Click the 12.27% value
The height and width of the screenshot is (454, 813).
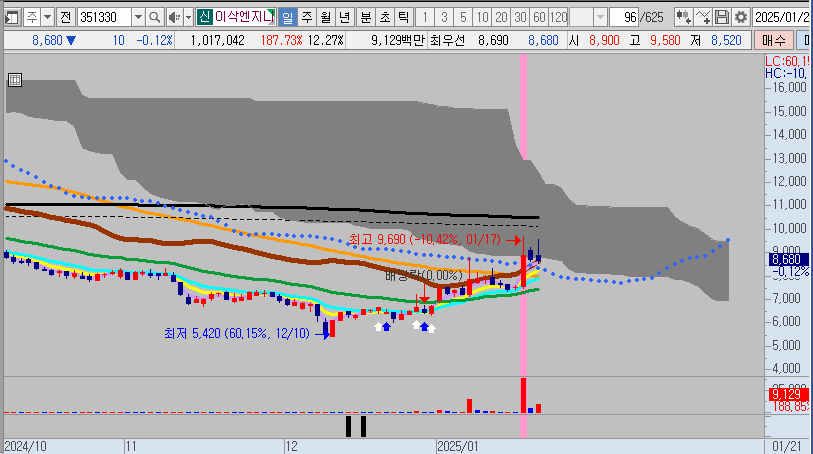tap(326, 40)
